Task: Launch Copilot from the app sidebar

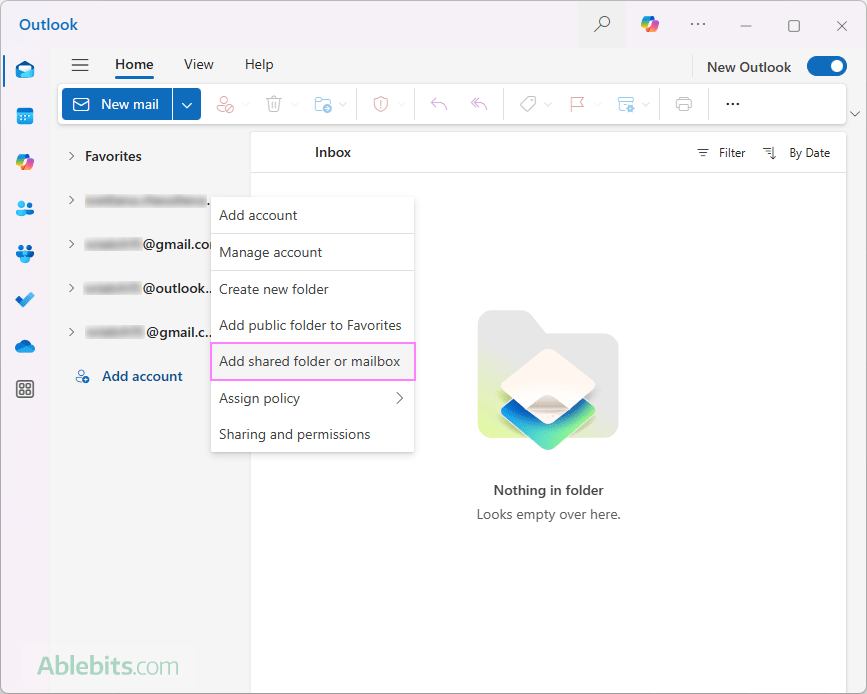Action: click(x=25, y=162)
